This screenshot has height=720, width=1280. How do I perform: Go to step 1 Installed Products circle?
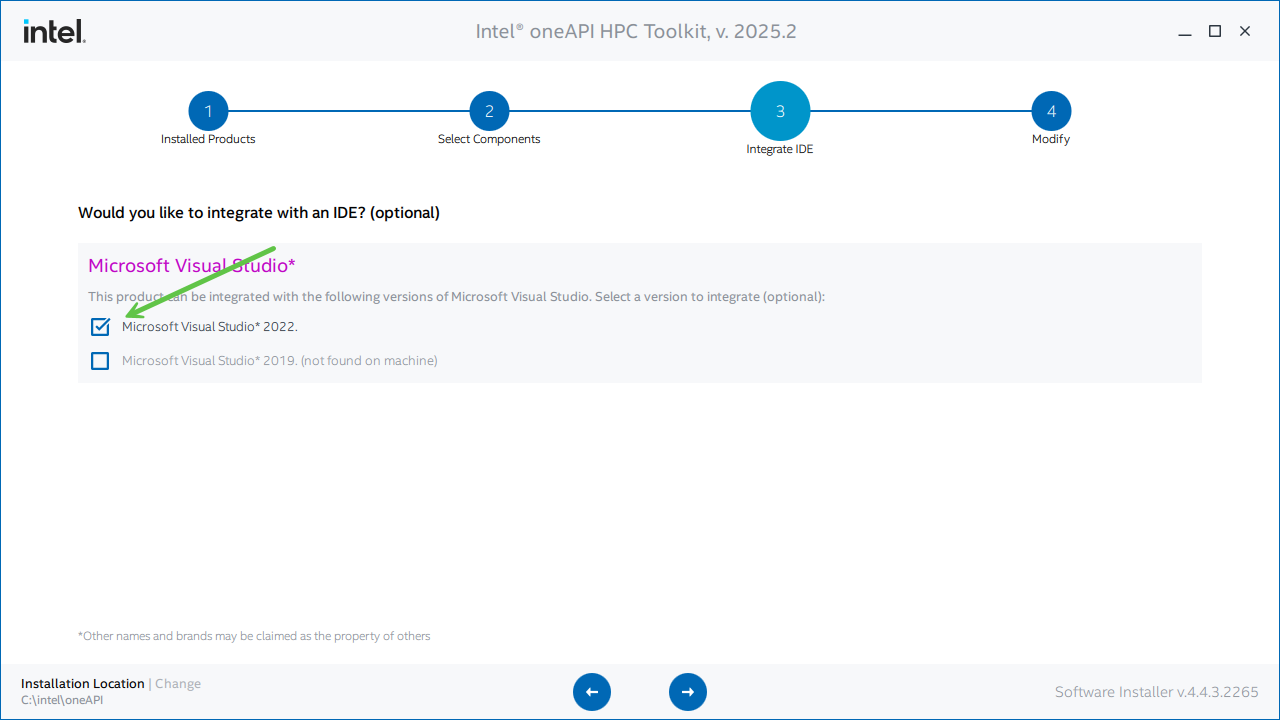[208, 111]
